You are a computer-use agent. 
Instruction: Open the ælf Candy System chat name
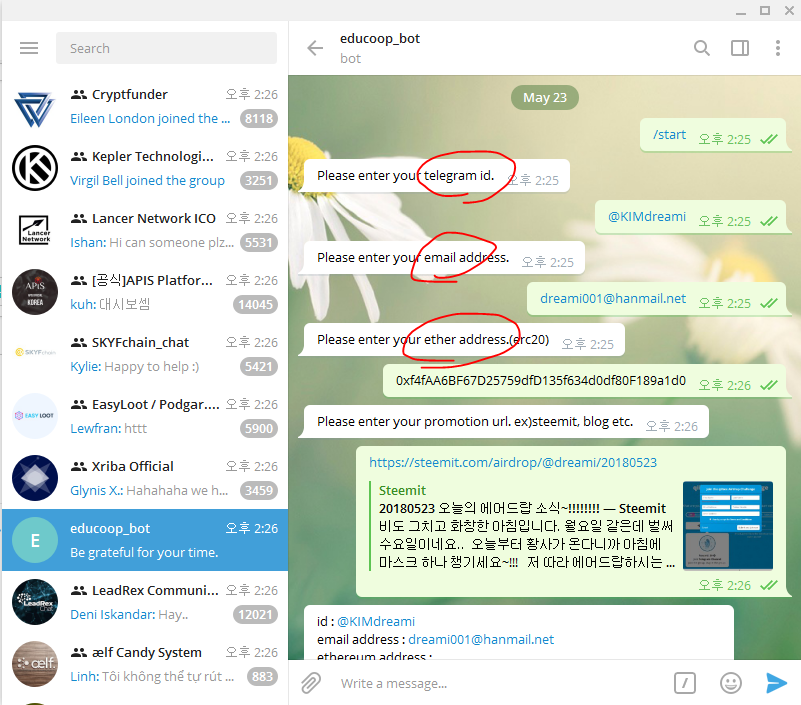(x=147, y=652)
